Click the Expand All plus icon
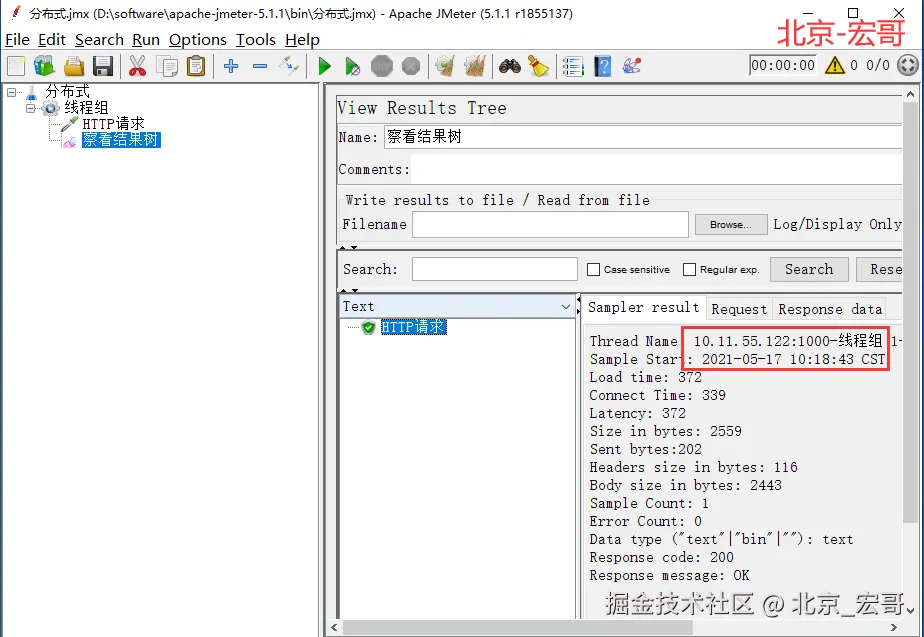Image resolution: width=924 pixels, height=637 pixels. (x=231, y=66)
